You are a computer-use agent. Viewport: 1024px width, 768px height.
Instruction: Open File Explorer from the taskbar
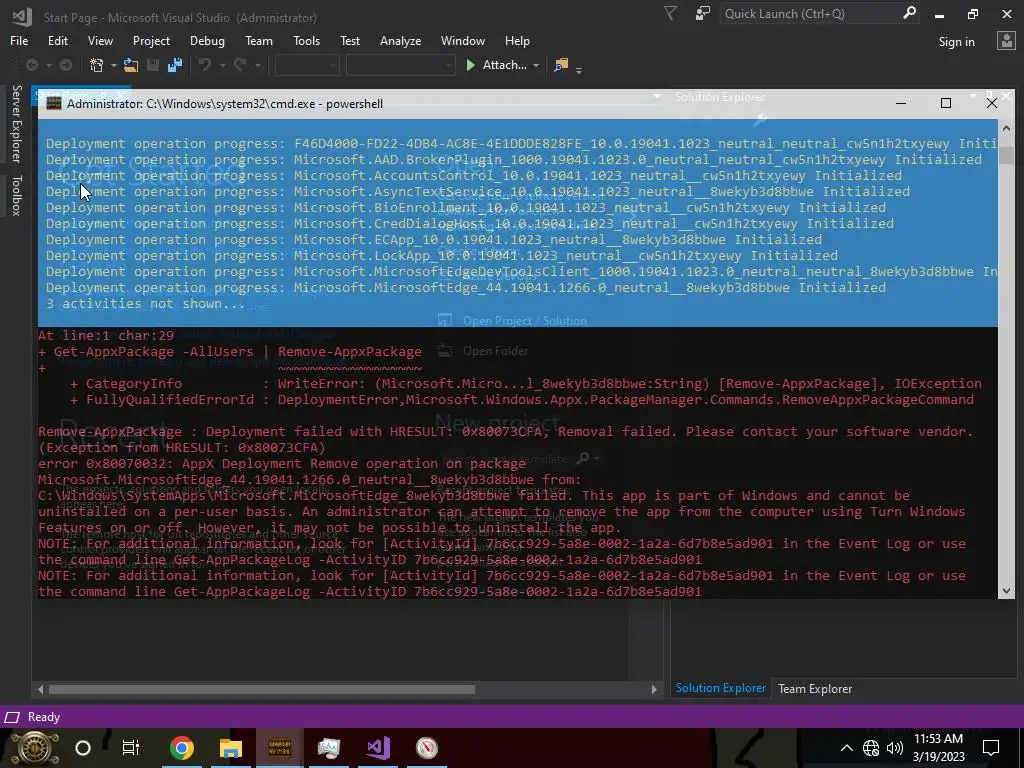pos(231,748)
